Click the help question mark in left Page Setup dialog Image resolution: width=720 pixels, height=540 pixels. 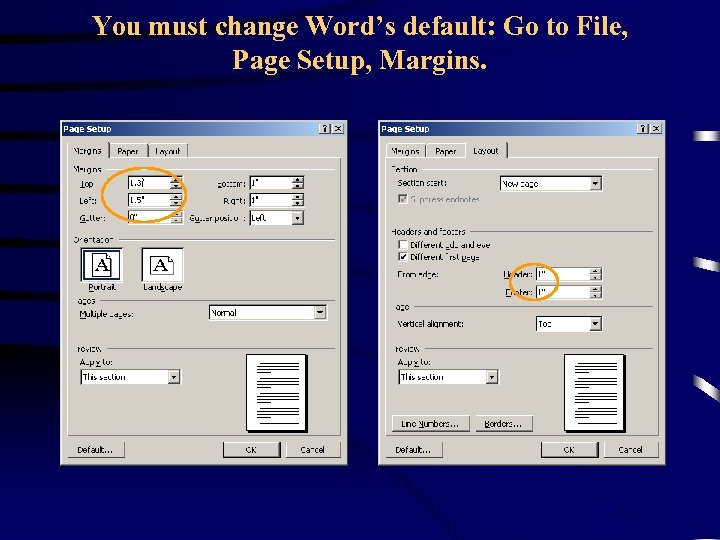325,129
